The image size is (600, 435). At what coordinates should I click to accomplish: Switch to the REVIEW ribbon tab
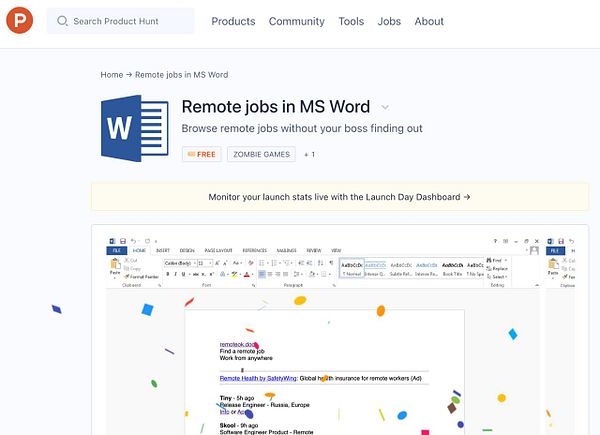314,250
